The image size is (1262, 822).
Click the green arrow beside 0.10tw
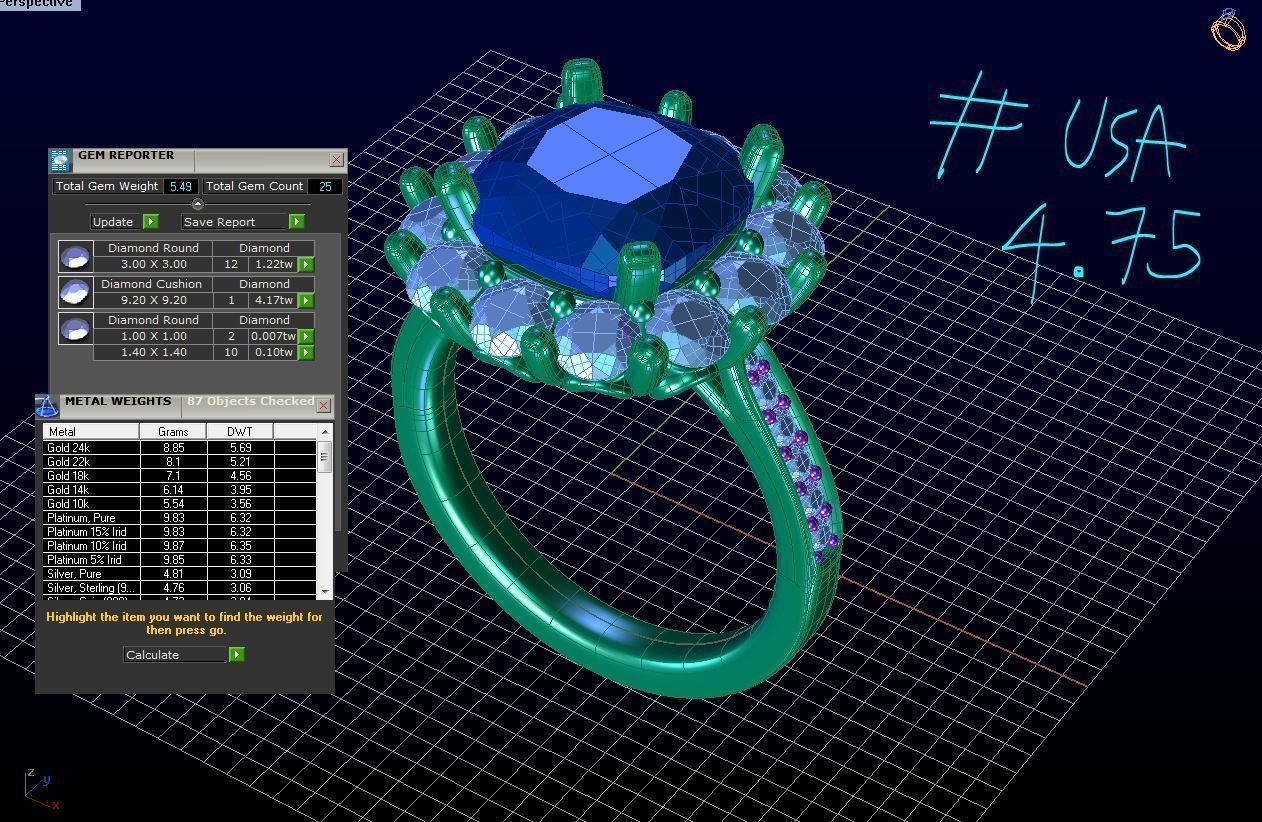coord(306,352)
